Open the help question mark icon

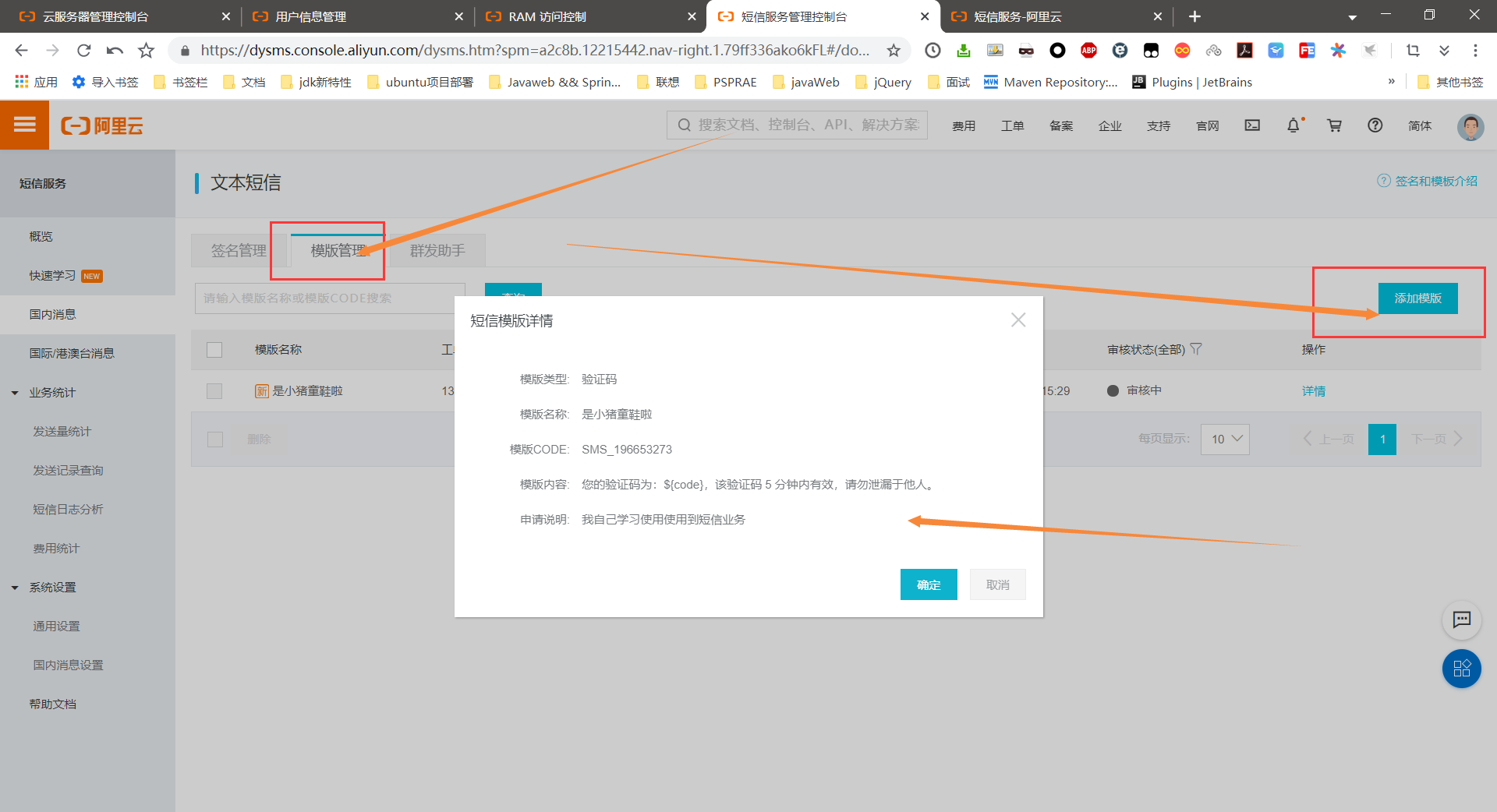(x=1375, y=125)
